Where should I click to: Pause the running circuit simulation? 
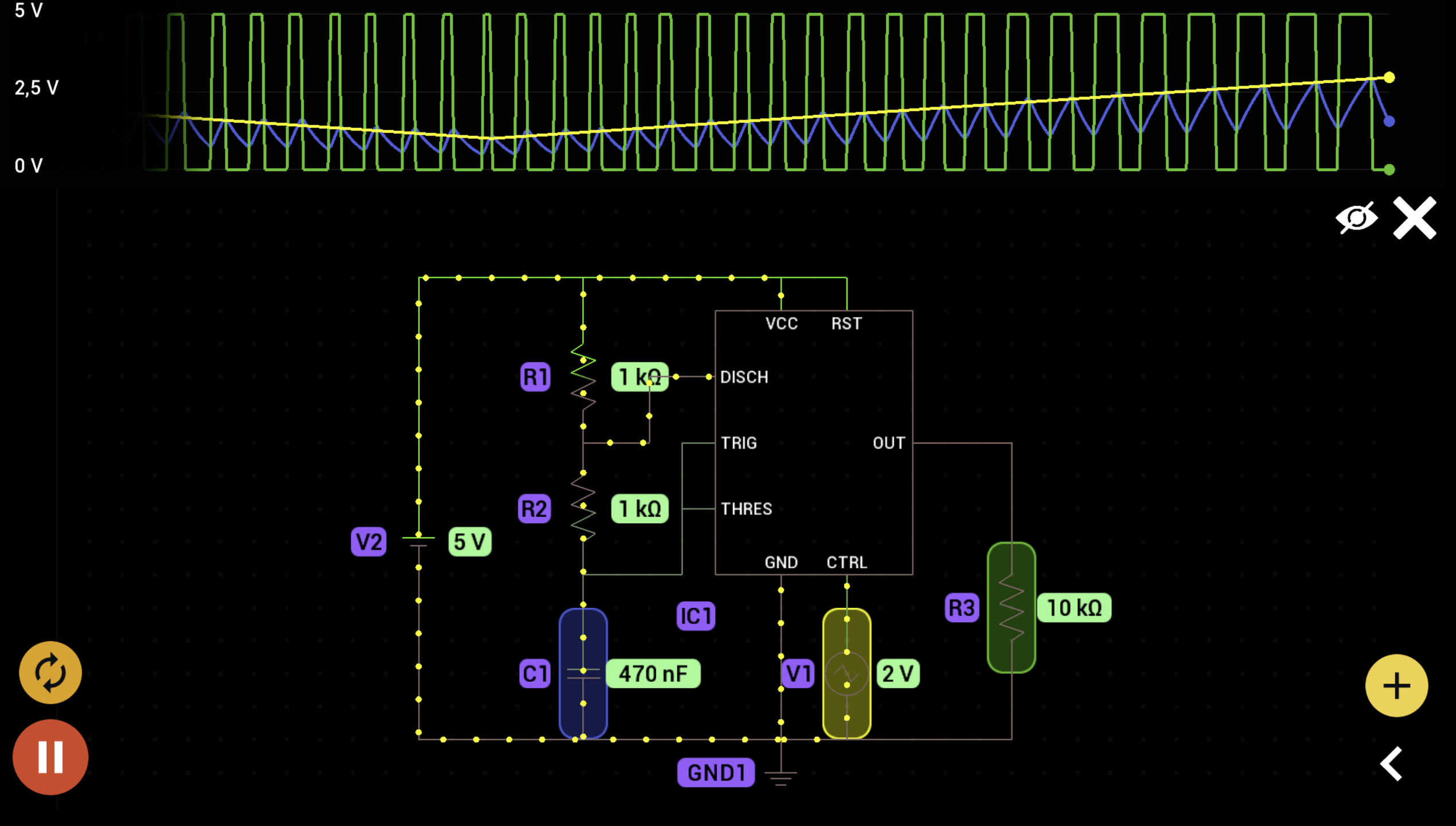pyautogui.click(x=50, y=757)
